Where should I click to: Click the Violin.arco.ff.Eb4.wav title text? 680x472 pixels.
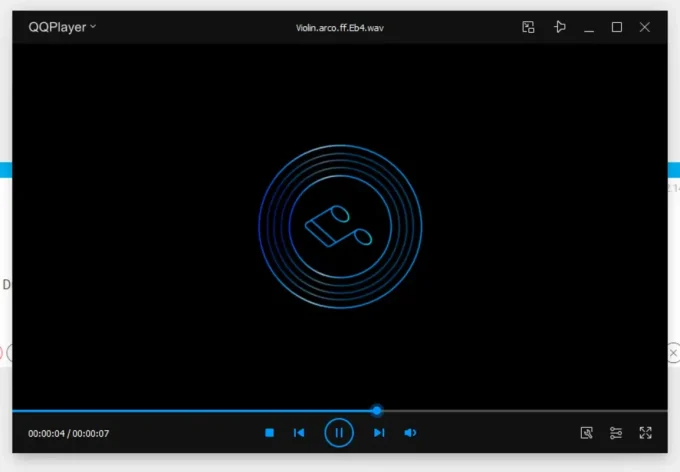(x=340, y=27)
